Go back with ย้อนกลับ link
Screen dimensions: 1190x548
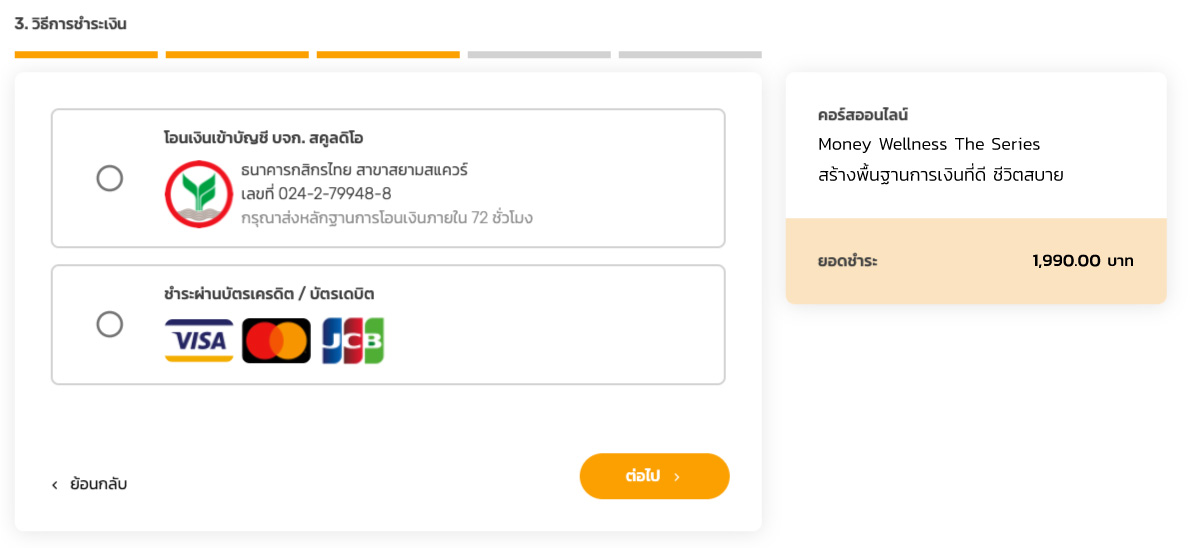pyautogui.click(x=98, y=484)
